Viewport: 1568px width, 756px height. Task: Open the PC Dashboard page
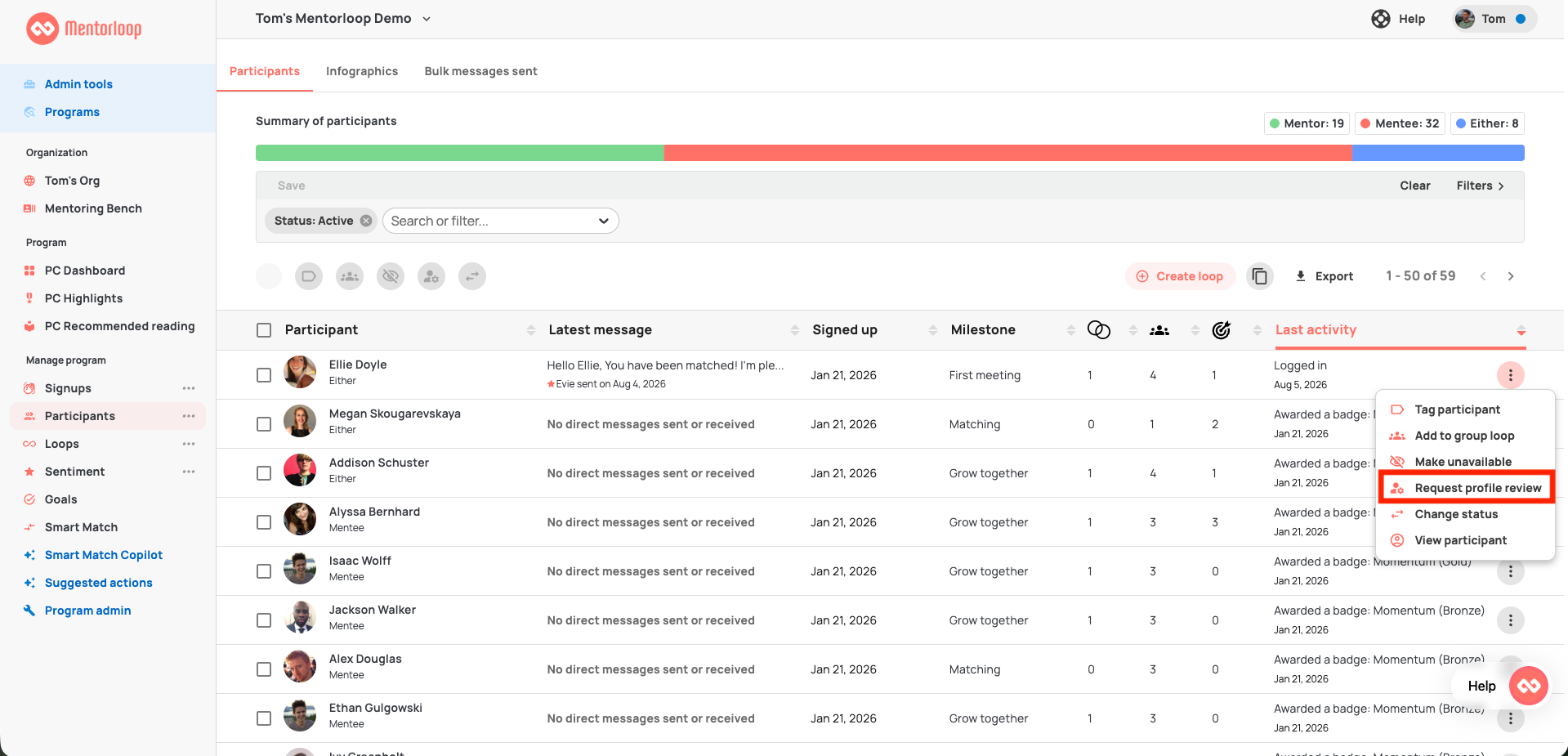pyautogui.click(x=85, y=271)
